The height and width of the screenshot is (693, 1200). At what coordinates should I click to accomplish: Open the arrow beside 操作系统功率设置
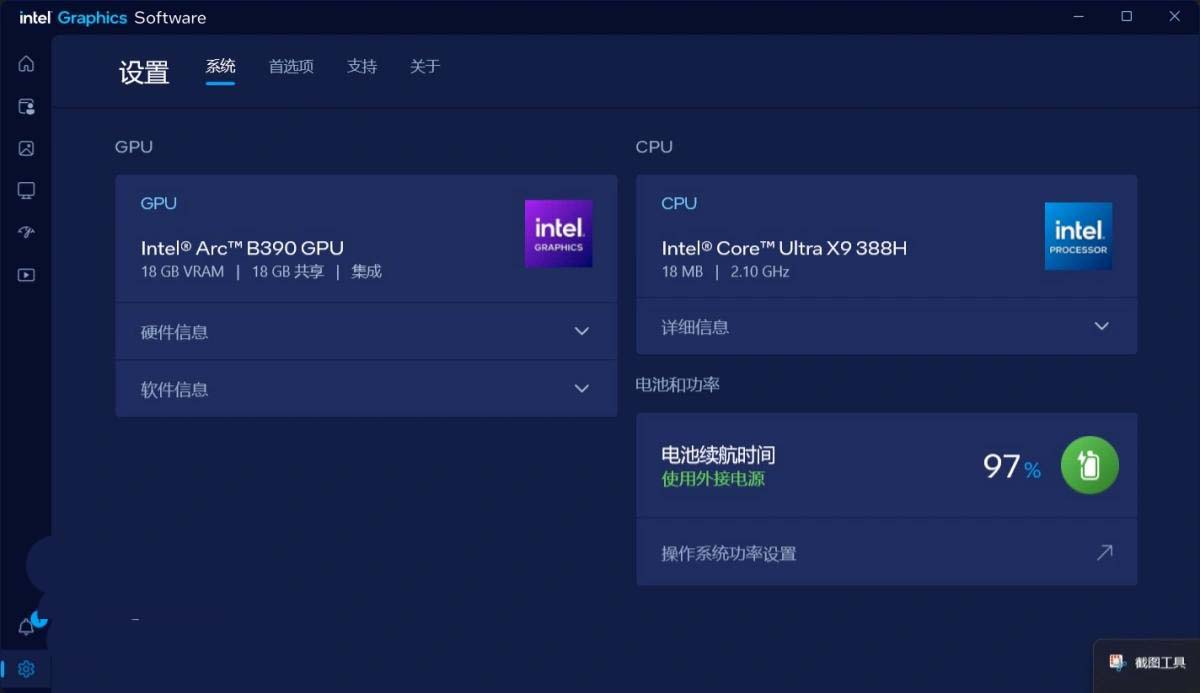(x=1104, y=552)
